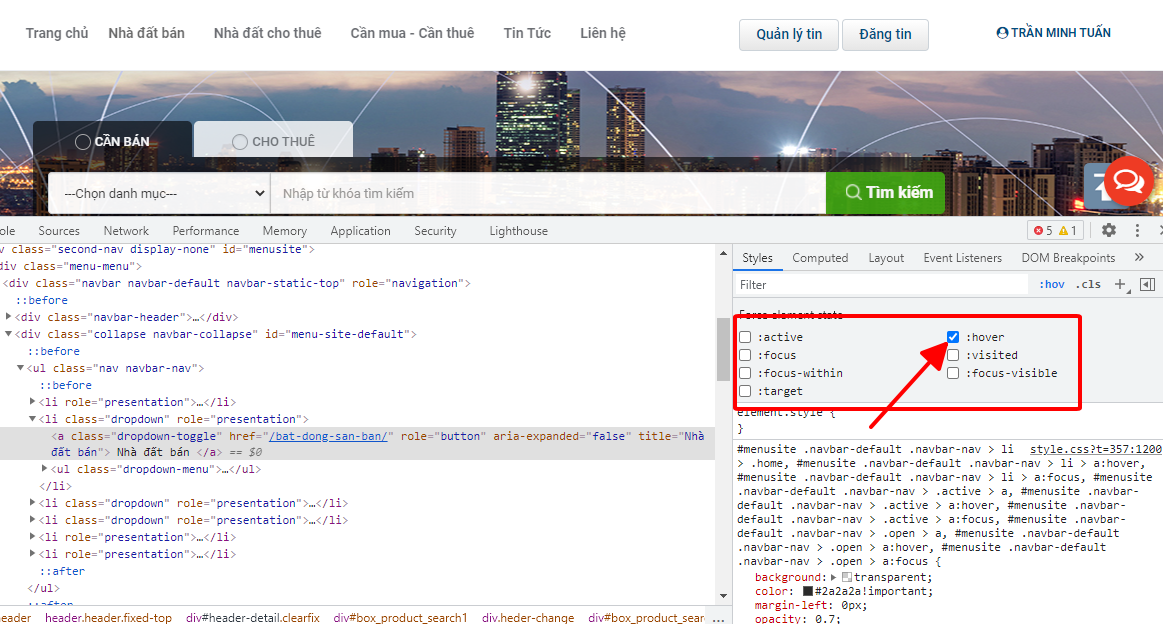Screen dimensions: 1163x624
Task: Focus the Styles Filter input field
Action: pos(883,285)
